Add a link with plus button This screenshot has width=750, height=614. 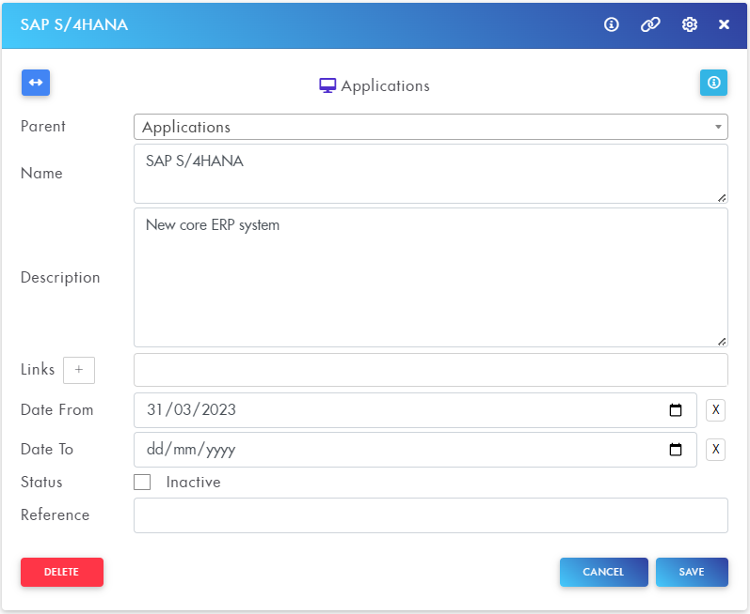tap(79, 370)
